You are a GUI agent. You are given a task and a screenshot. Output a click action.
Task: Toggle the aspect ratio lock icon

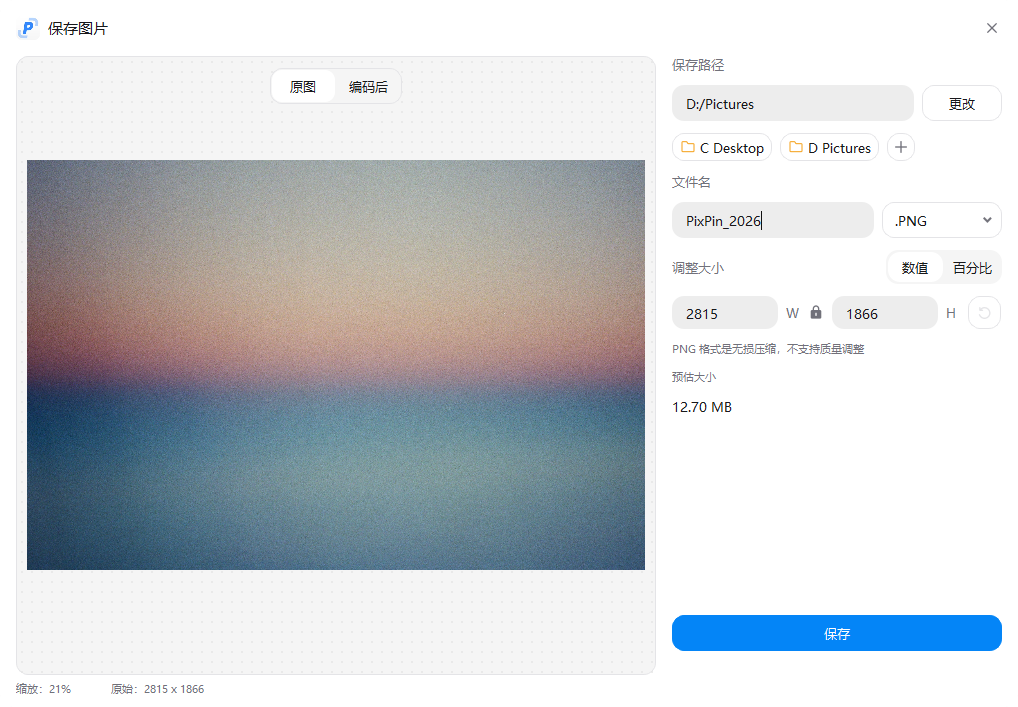(817, 312)
